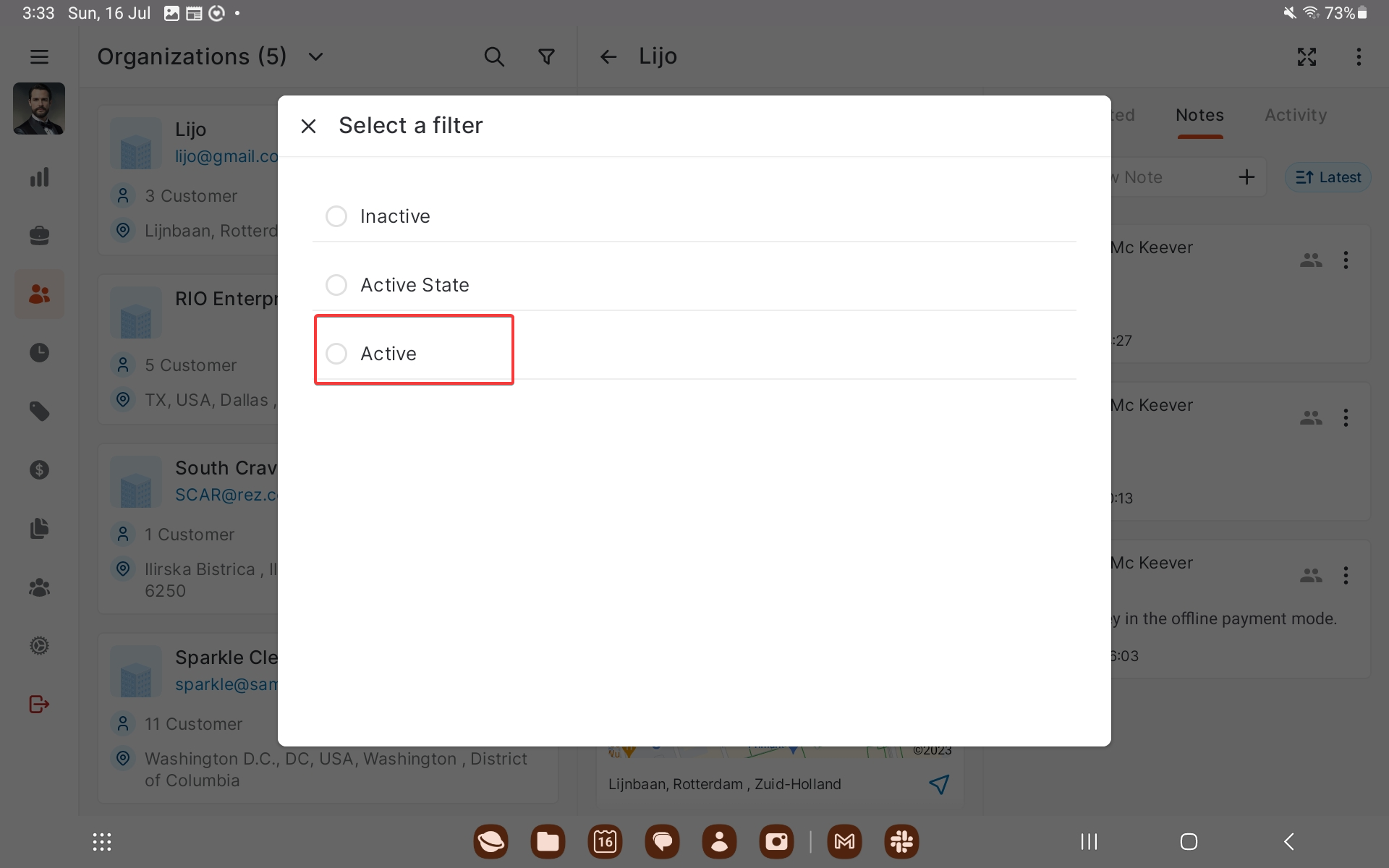
Task: Open options for first Mc Keever note
Action: 1346,260
